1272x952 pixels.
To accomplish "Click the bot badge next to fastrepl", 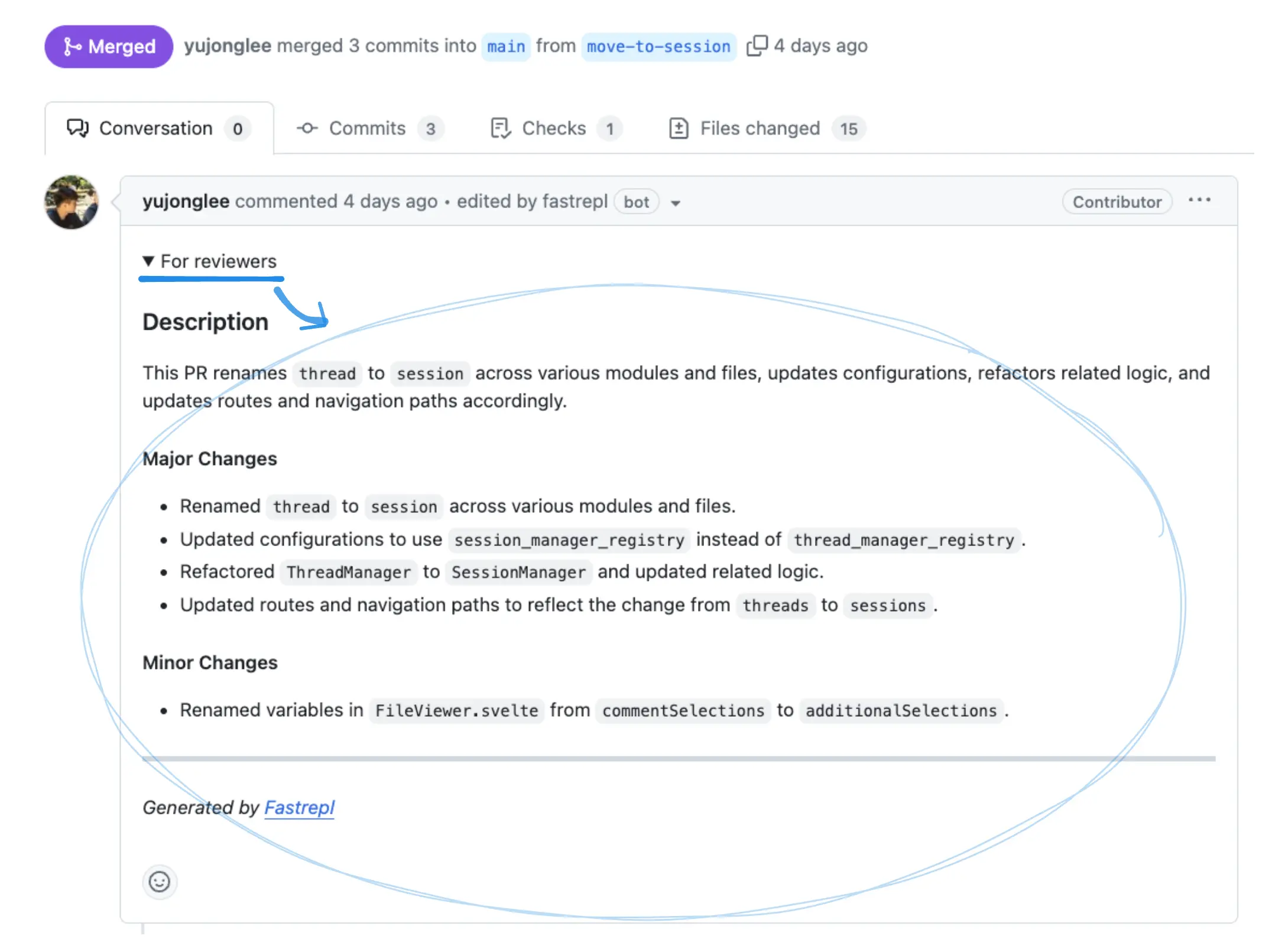I will [636, 202].
